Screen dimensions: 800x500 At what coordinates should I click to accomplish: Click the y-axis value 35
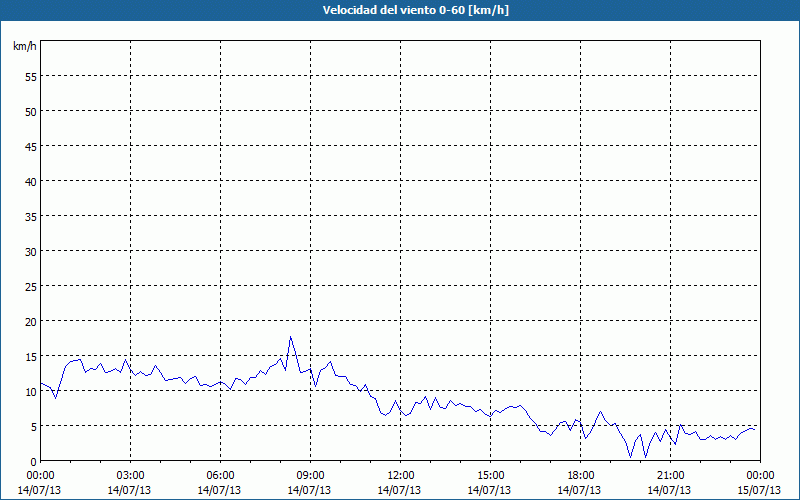pos(31,216)
